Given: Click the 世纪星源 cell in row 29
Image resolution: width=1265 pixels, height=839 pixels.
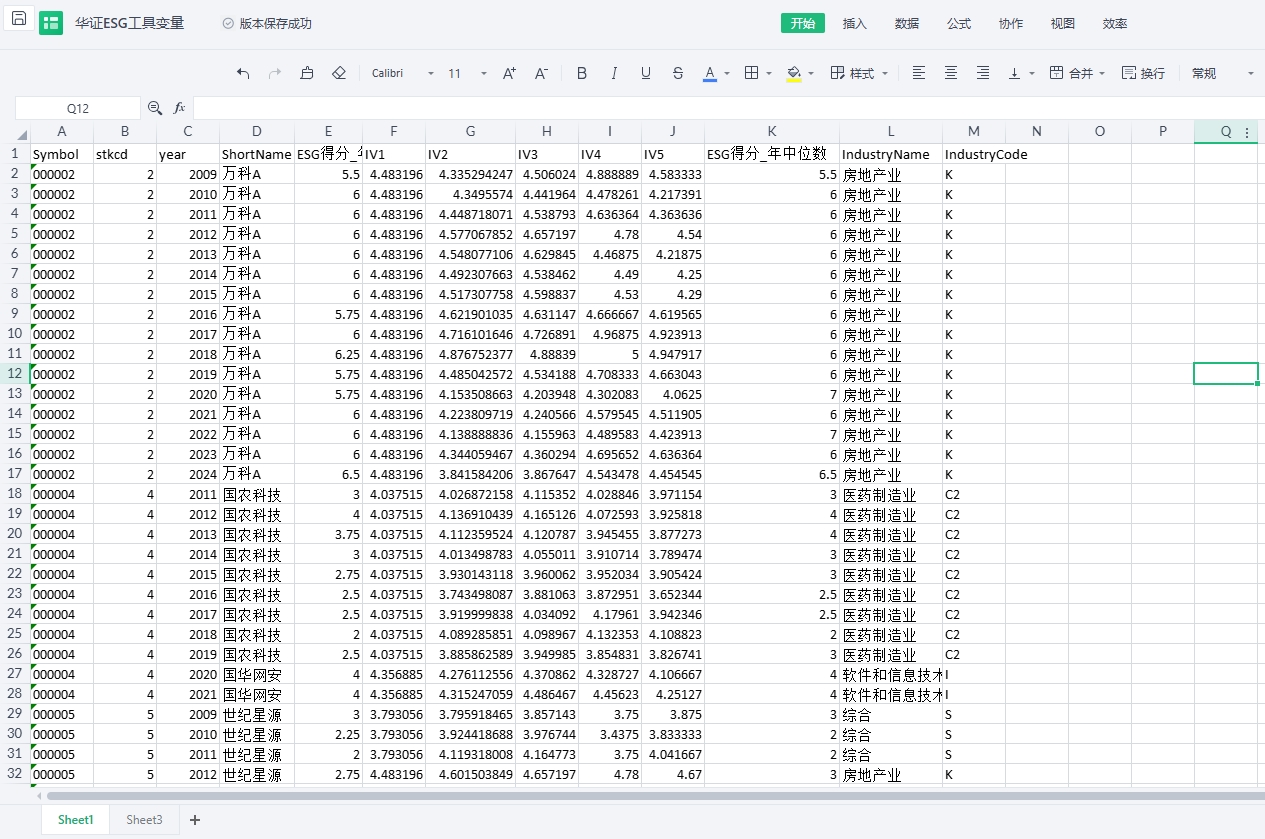Looking at the screenshot, I should [x=257, y=714].
